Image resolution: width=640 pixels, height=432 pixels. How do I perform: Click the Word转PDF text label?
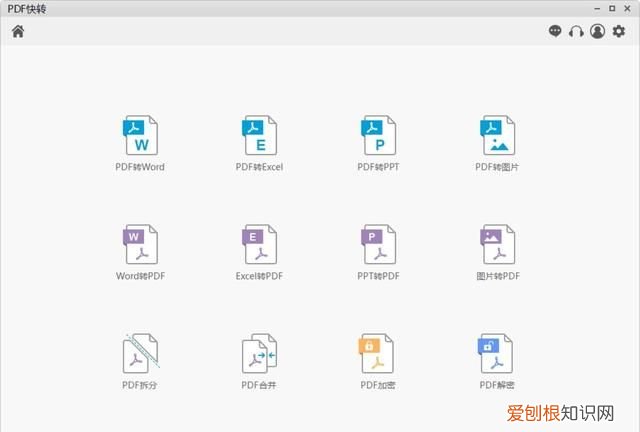coord(140,276)
